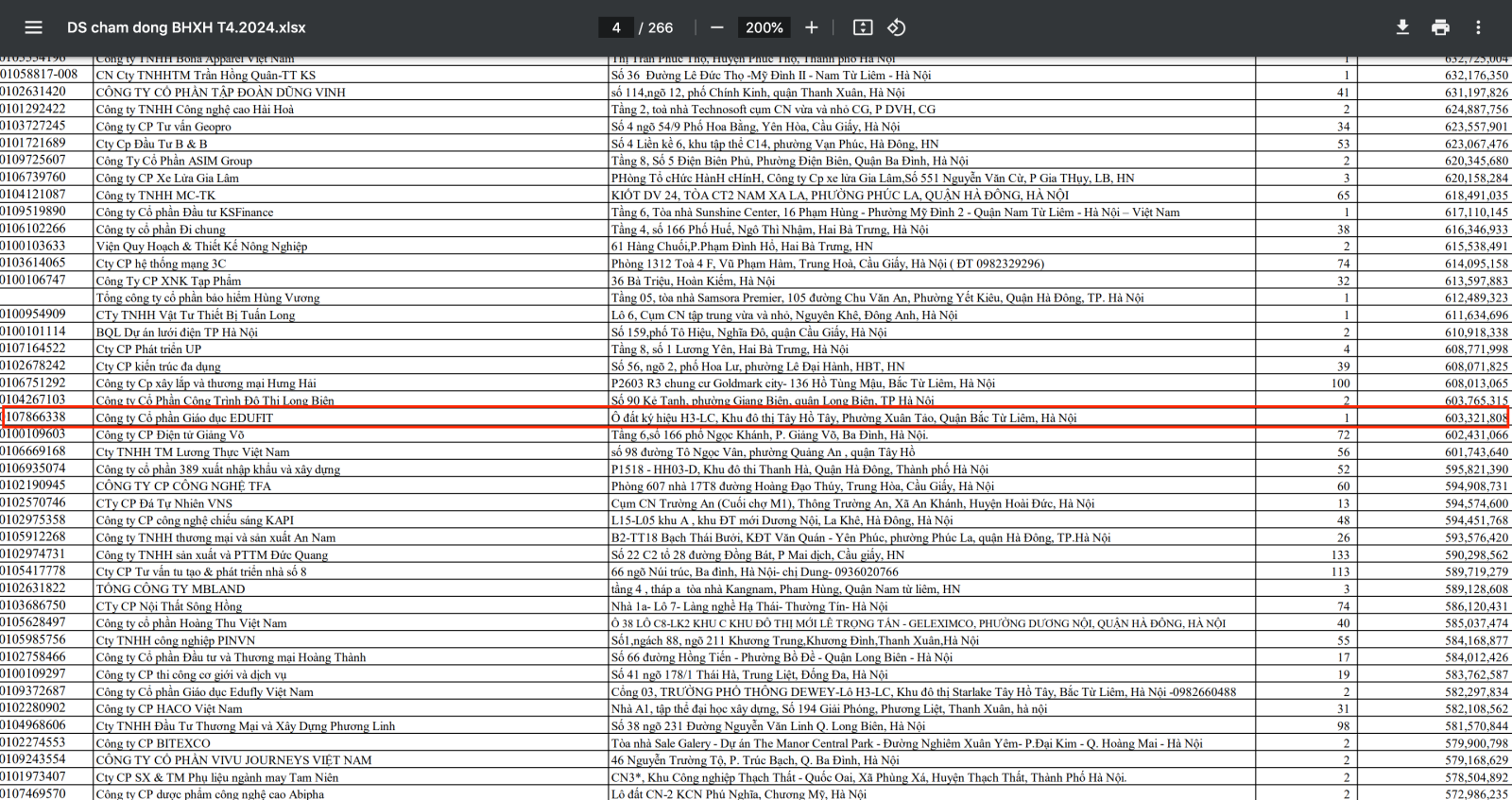Screen dimensions: 1512x800
Task: Select Công ty CP Điện tử Giảng Võ
Action: click(x=170, y=435)
